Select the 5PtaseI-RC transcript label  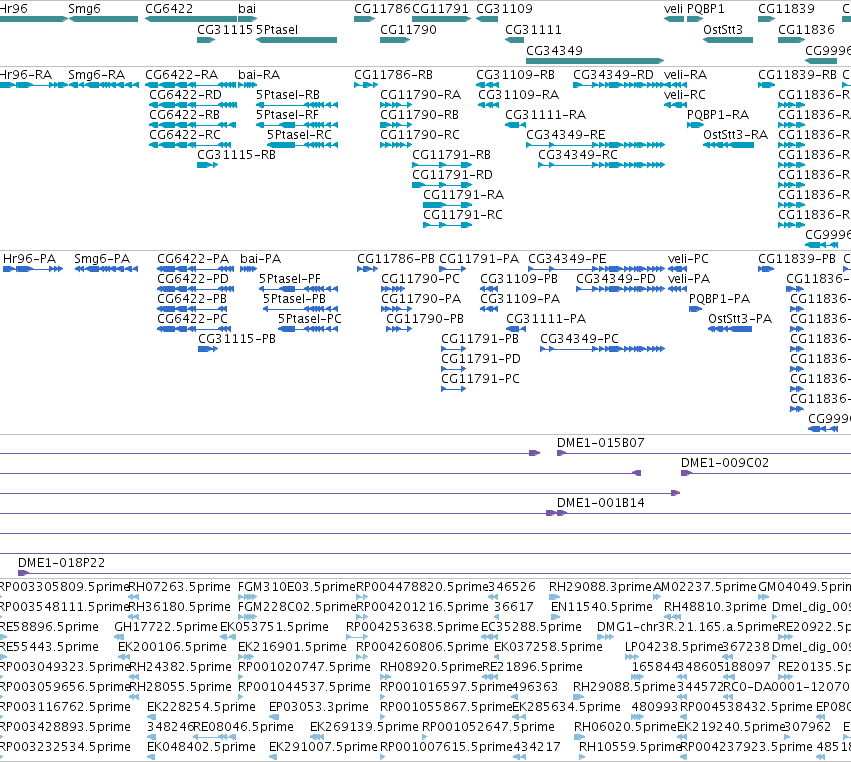pyautogui.click(x=299, y=135)
